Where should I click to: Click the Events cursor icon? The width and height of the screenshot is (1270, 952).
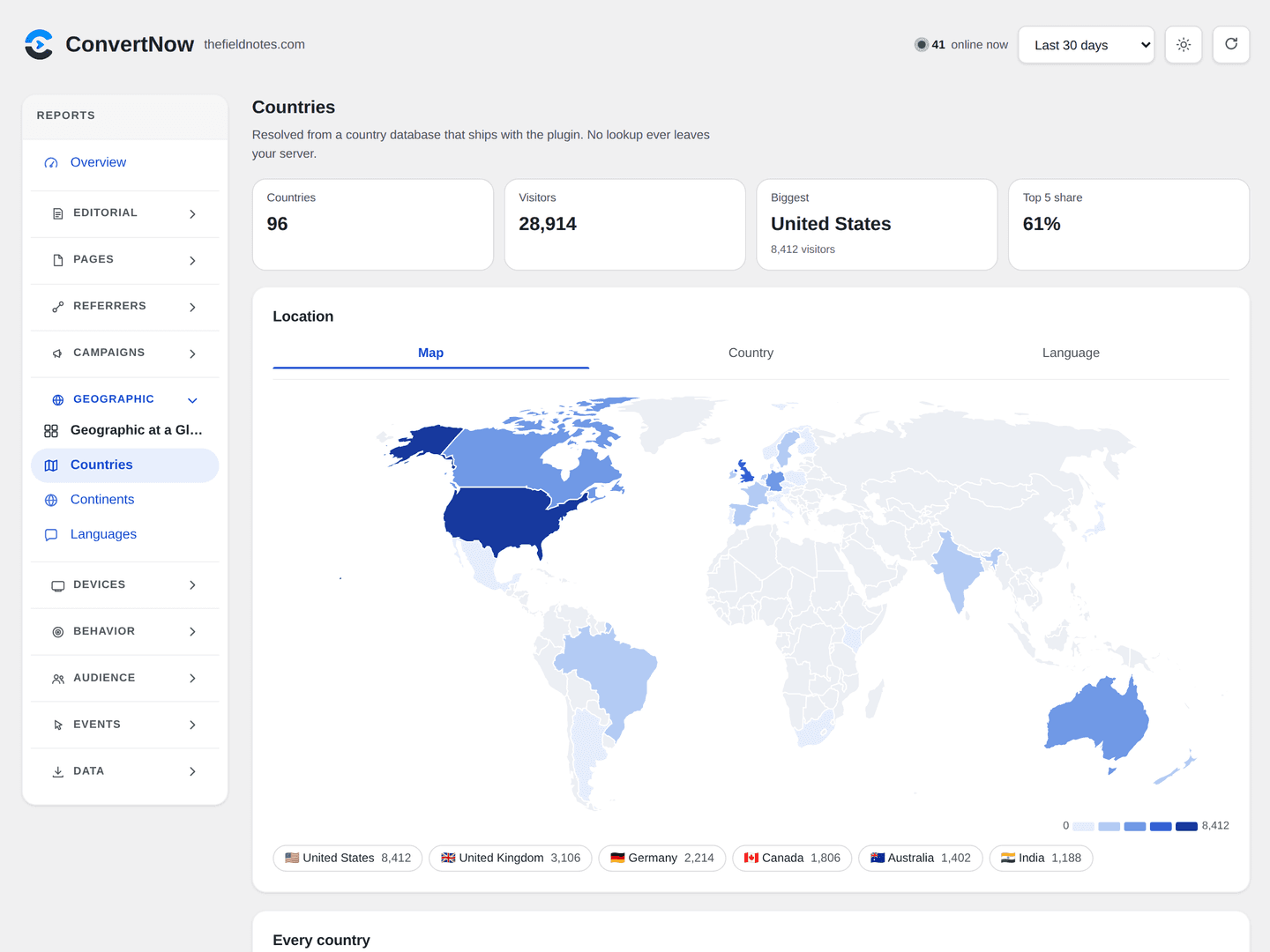coord(58,725)
